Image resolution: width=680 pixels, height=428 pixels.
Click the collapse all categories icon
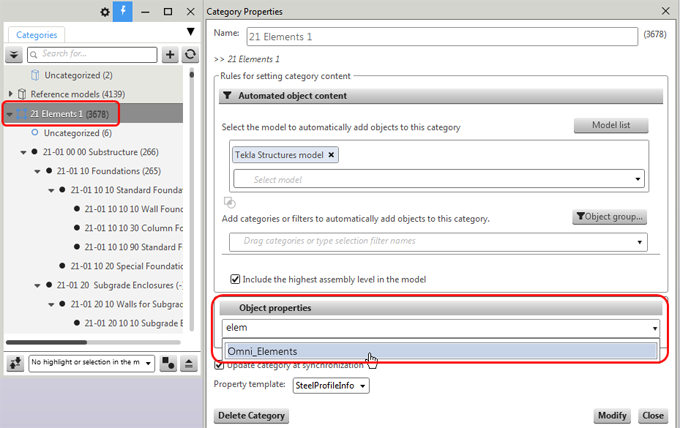tap(14, 54)
